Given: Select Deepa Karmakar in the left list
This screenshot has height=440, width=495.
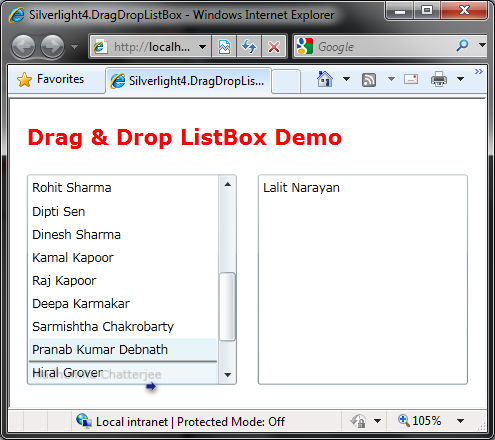Looking at the screenshot, I should [123, 303].
